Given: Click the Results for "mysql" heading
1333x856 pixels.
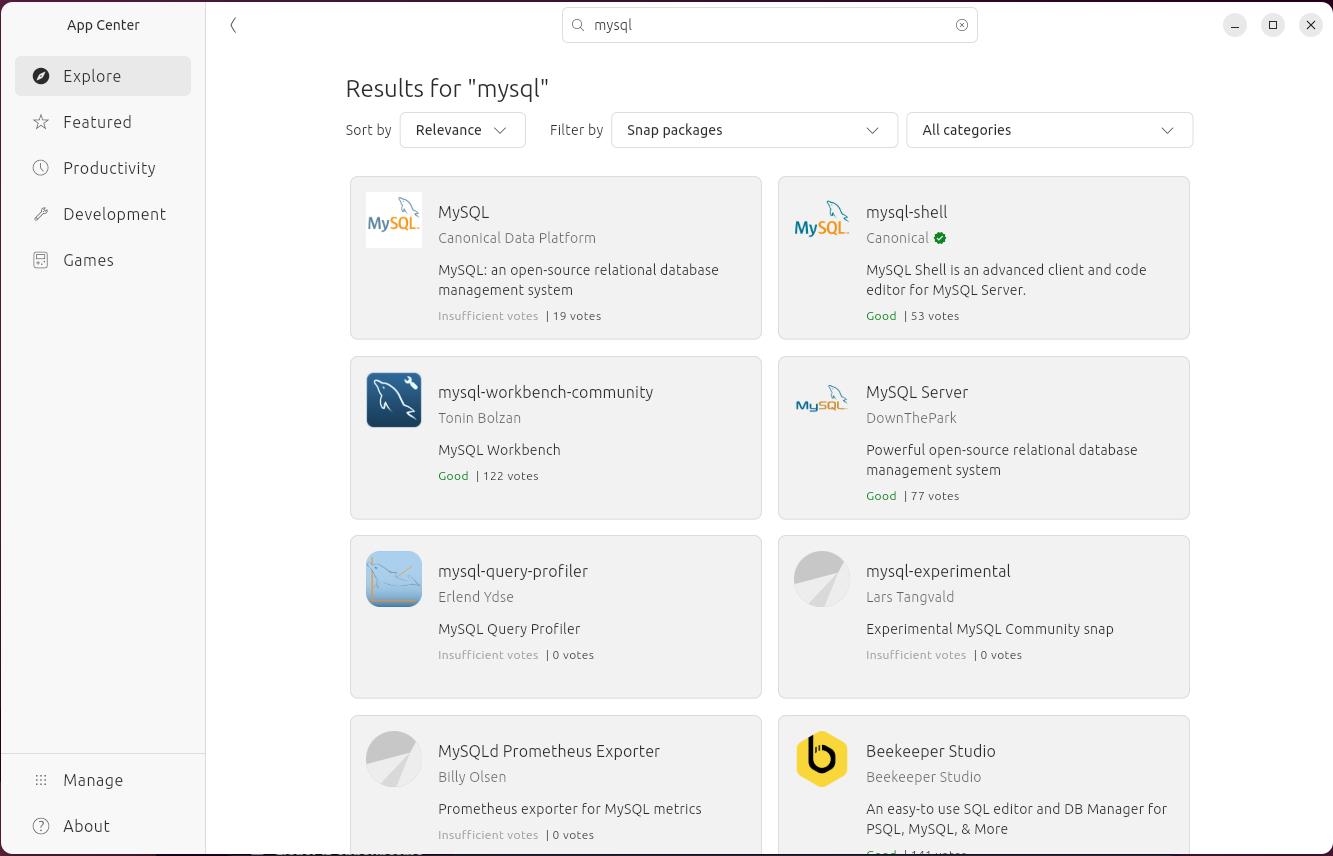Looking at the screenshot, I should coord(448,89).
